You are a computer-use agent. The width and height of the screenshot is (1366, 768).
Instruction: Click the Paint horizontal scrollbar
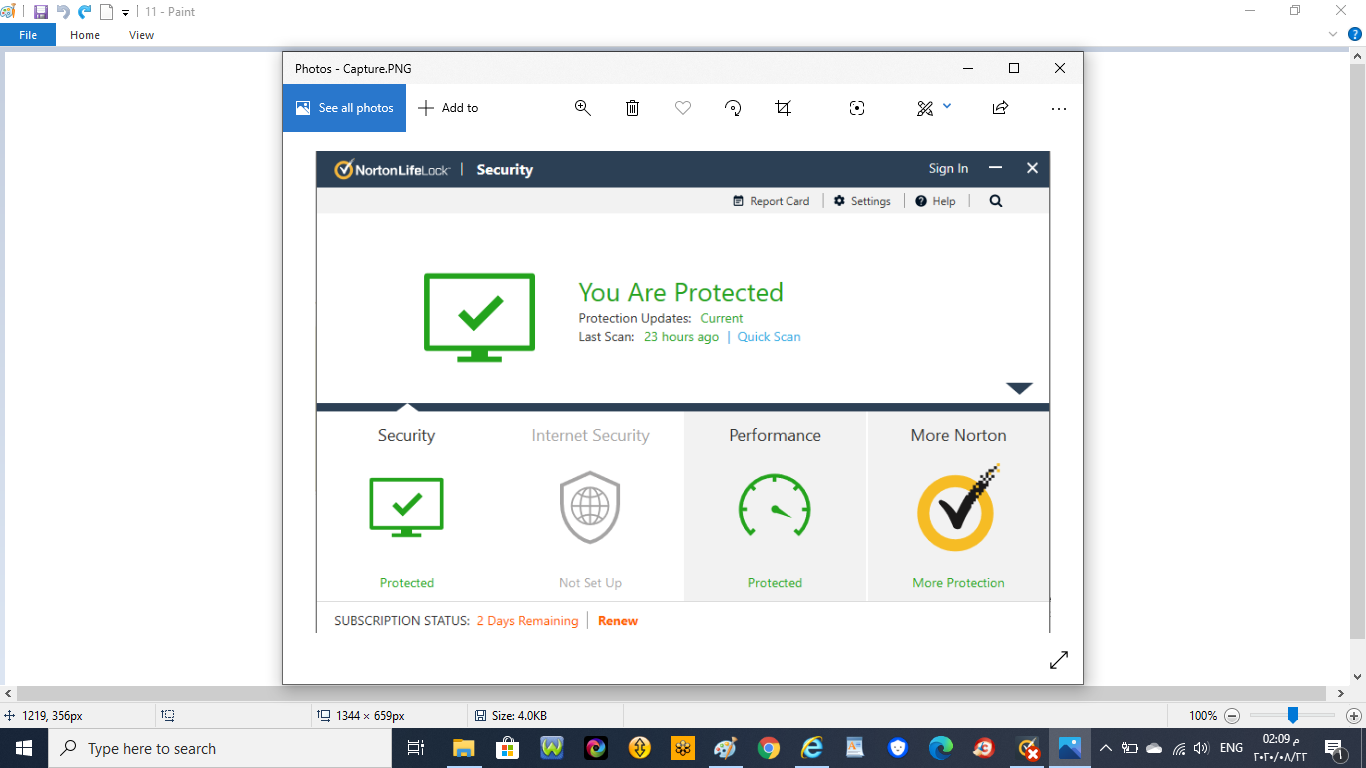pos(674,693)
